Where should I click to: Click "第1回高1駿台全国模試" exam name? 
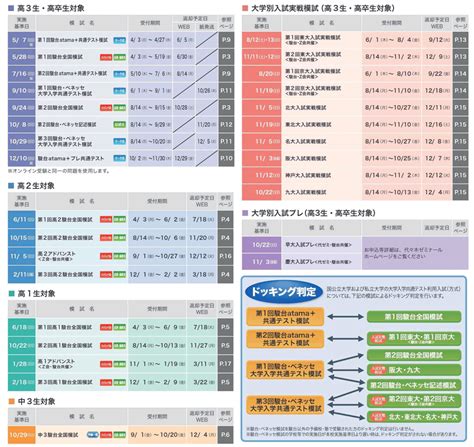pyautogui.click(x=65, y=327)
